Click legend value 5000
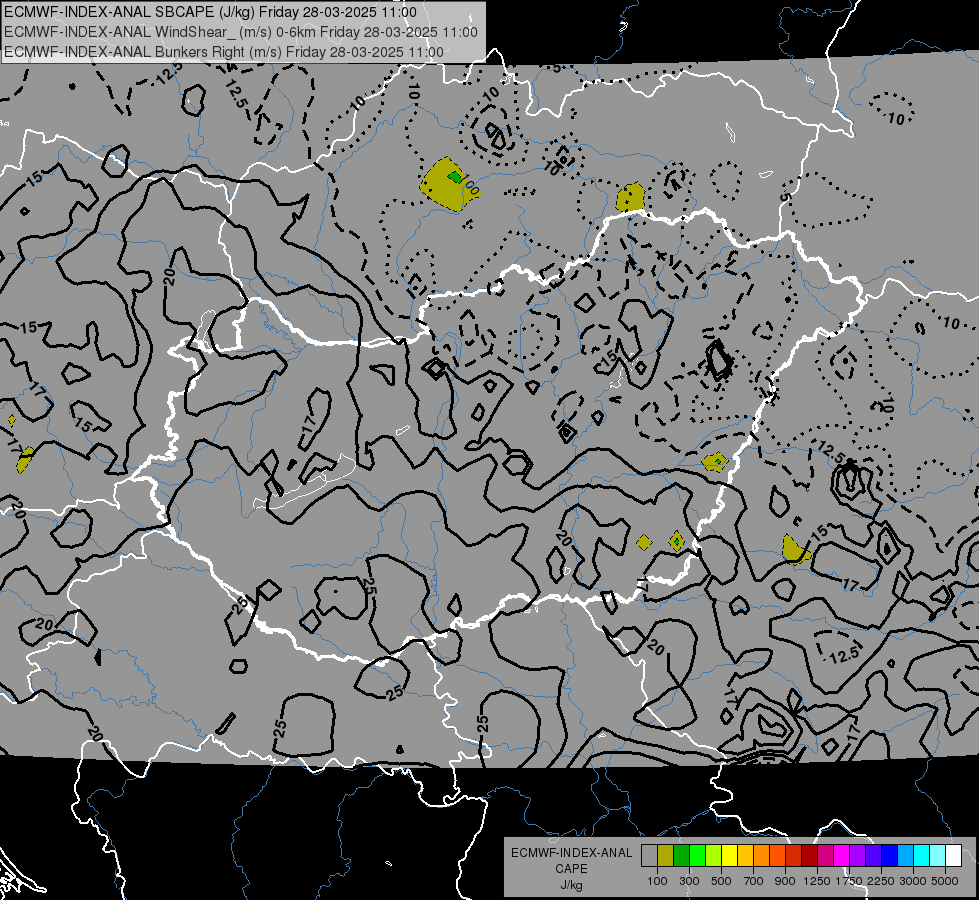 click(945, 881)
